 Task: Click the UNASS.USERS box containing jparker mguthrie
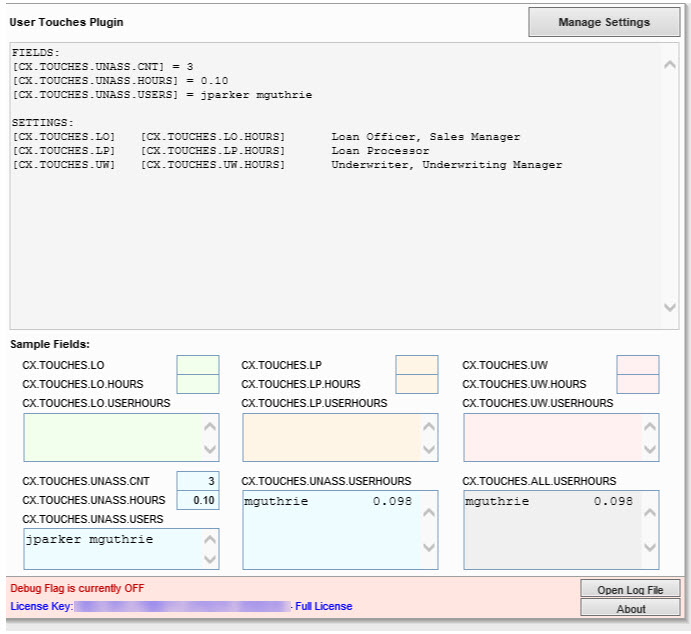coord(110,549)
